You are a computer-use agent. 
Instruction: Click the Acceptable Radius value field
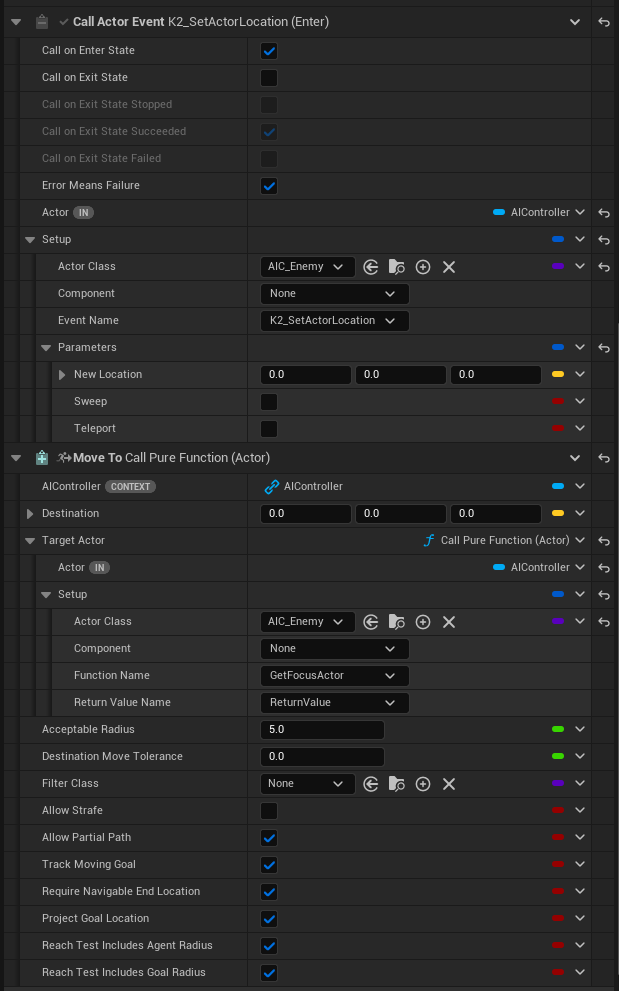click(322, 730)
